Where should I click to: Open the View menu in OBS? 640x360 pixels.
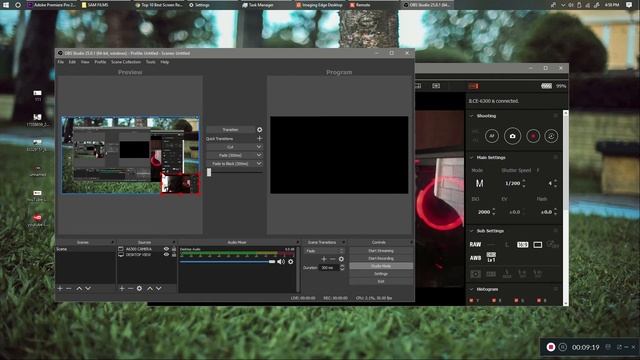point(85,62)
